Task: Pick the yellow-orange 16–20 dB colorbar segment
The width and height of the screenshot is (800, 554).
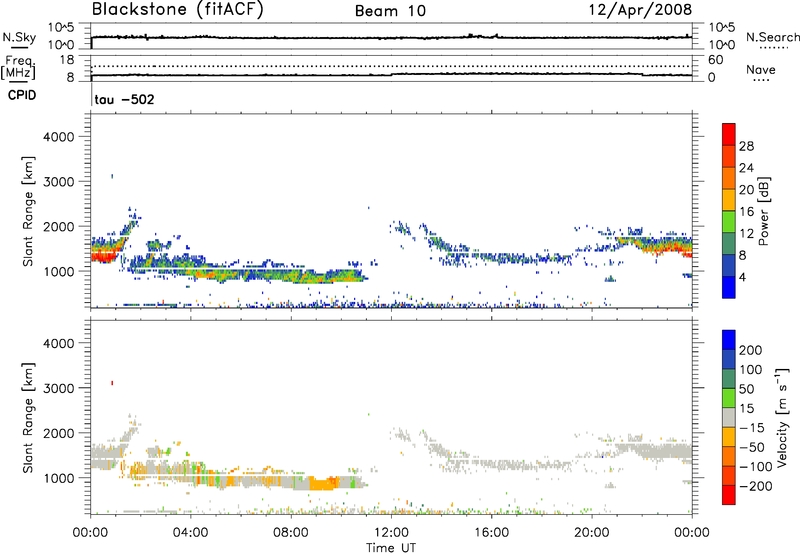Action: point(729,200)
